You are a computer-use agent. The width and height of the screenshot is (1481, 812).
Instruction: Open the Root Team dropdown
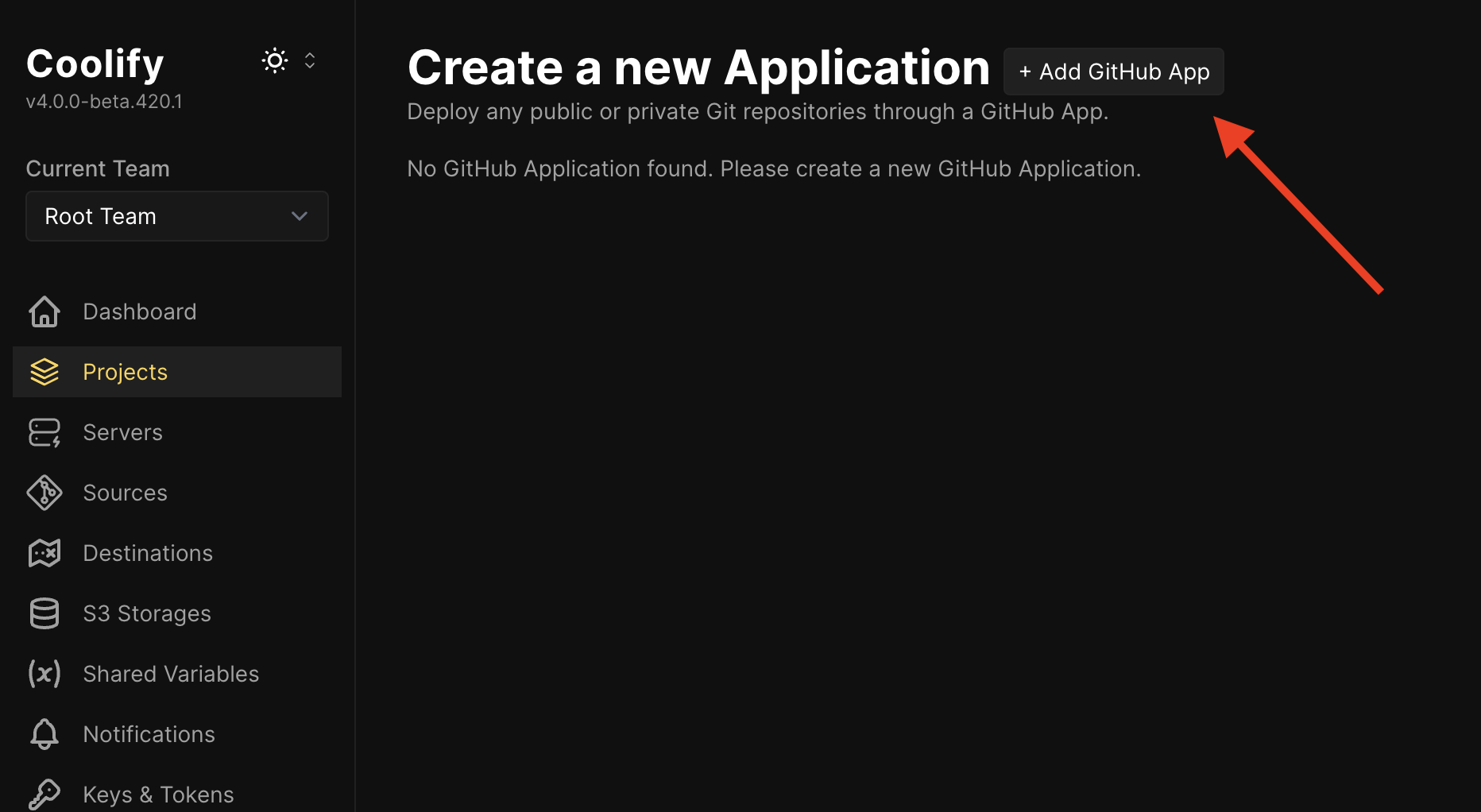[x=177, y=216]
